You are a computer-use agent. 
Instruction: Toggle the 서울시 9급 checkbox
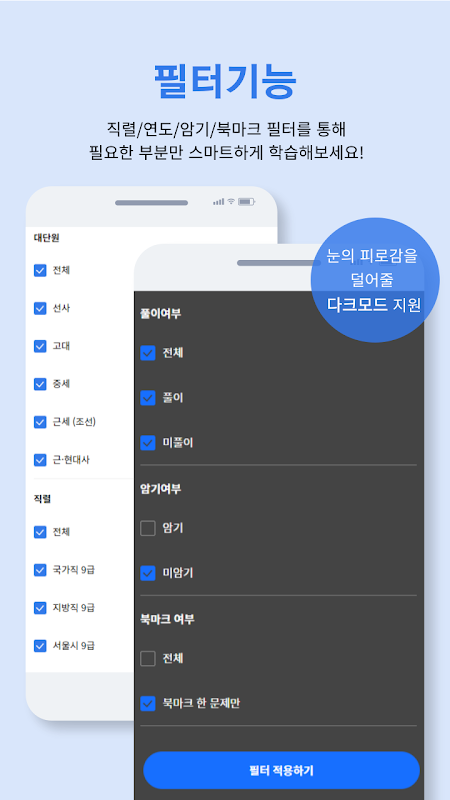(x=40, y=646)
